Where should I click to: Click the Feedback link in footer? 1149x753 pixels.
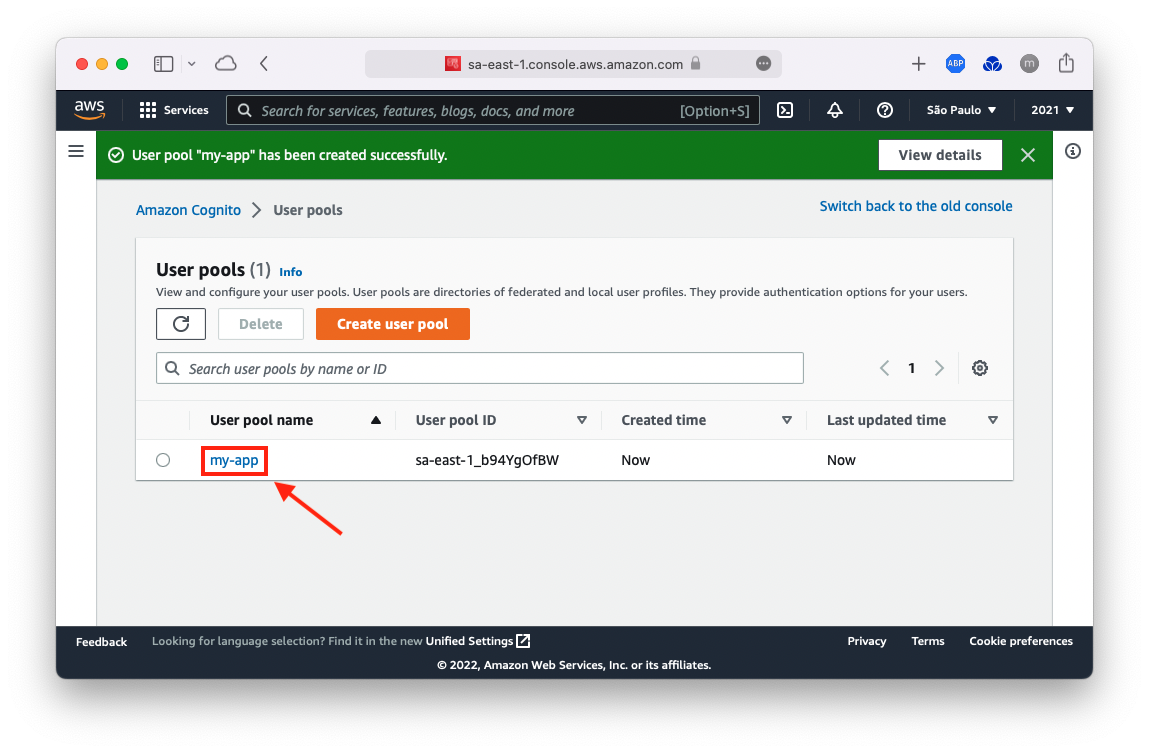(101, 642)
